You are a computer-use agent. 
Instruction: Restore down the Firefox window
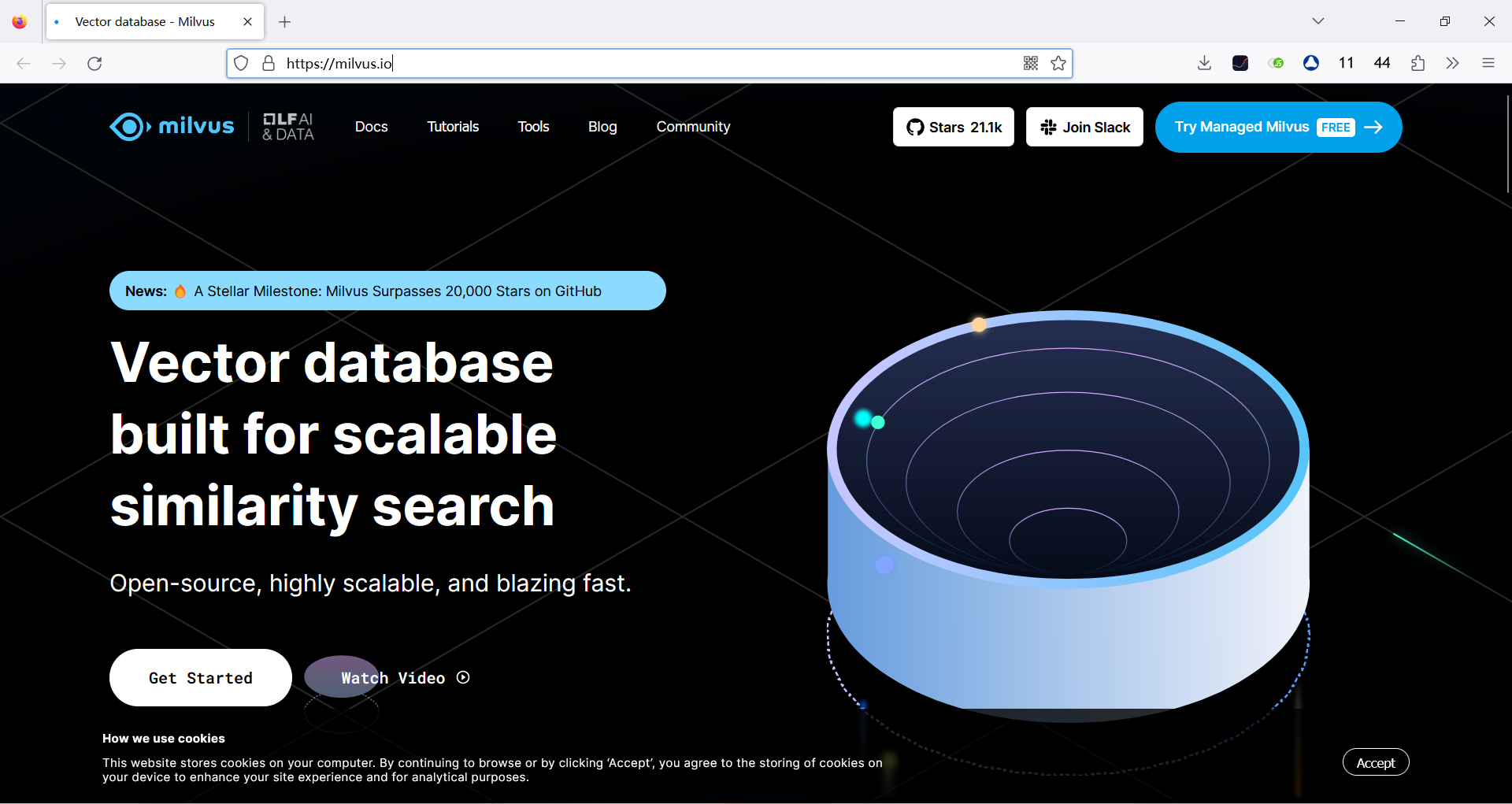click(1445, 21)
